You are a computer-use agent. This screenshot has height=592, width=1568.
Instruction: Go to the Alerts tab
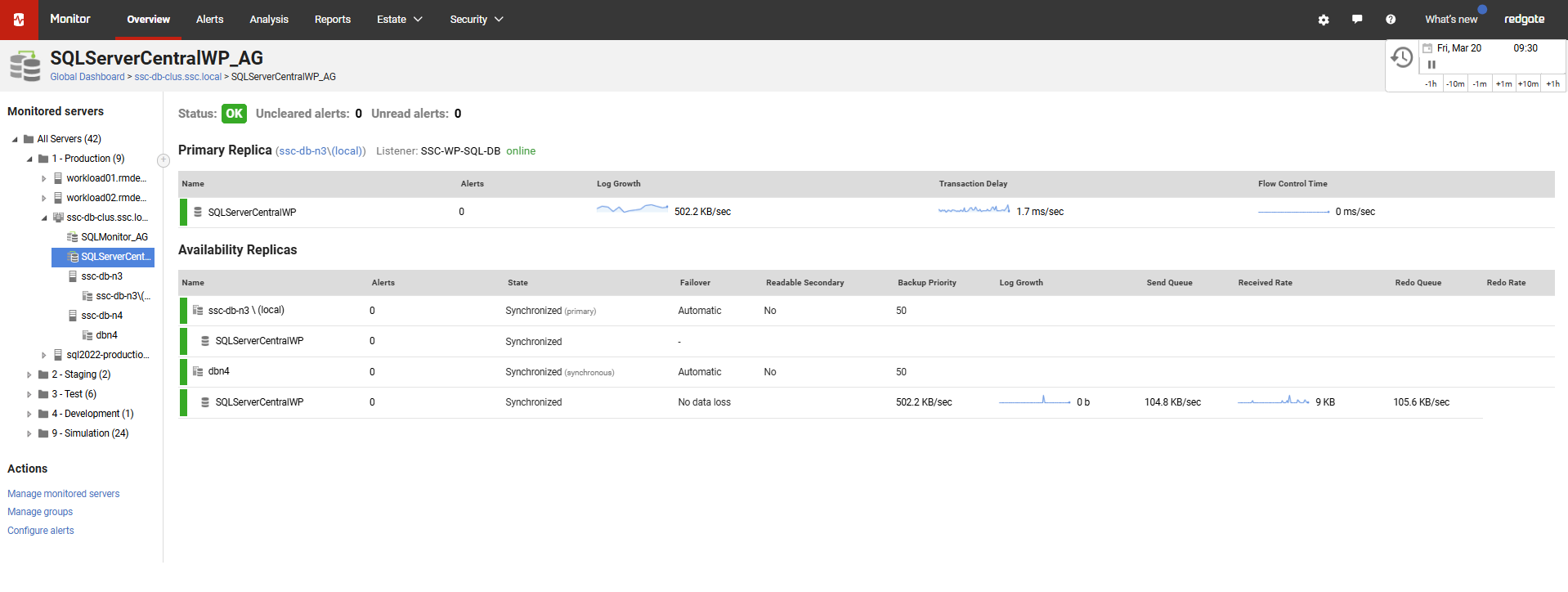coord(209,20)
